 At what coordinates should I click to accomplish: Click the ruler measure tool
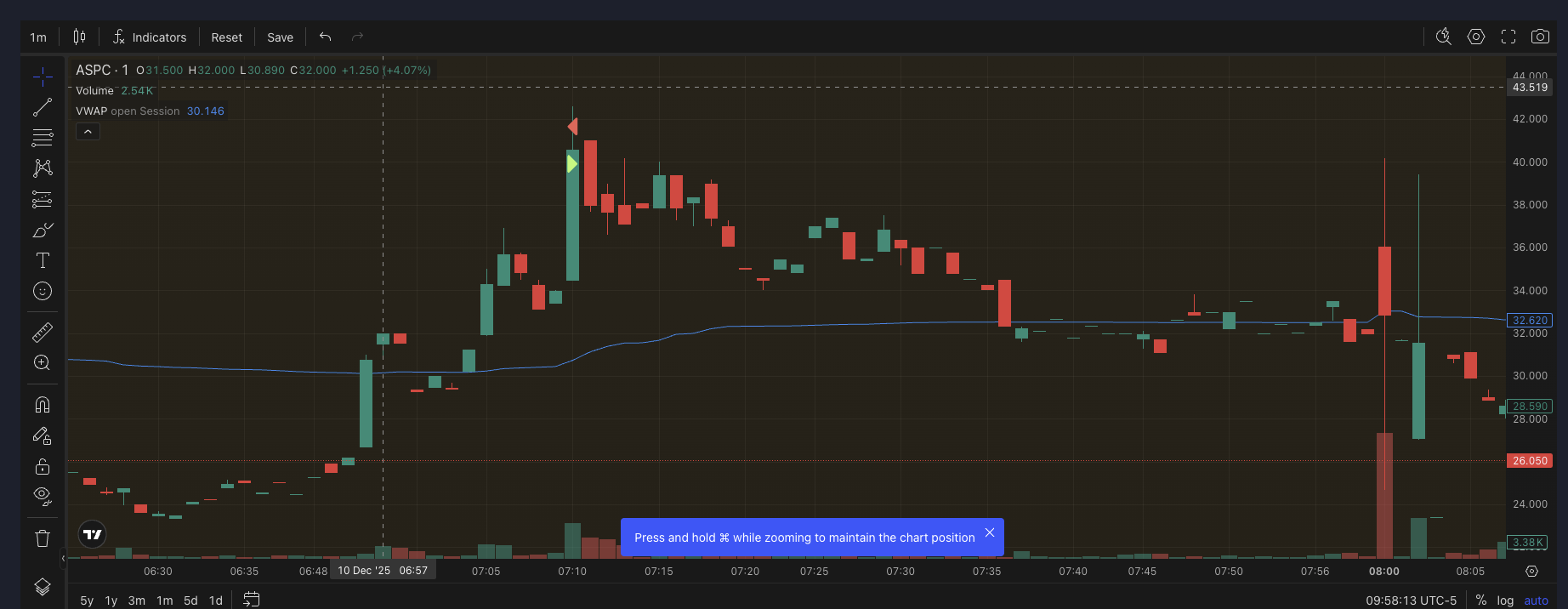[x=43, y=332]
